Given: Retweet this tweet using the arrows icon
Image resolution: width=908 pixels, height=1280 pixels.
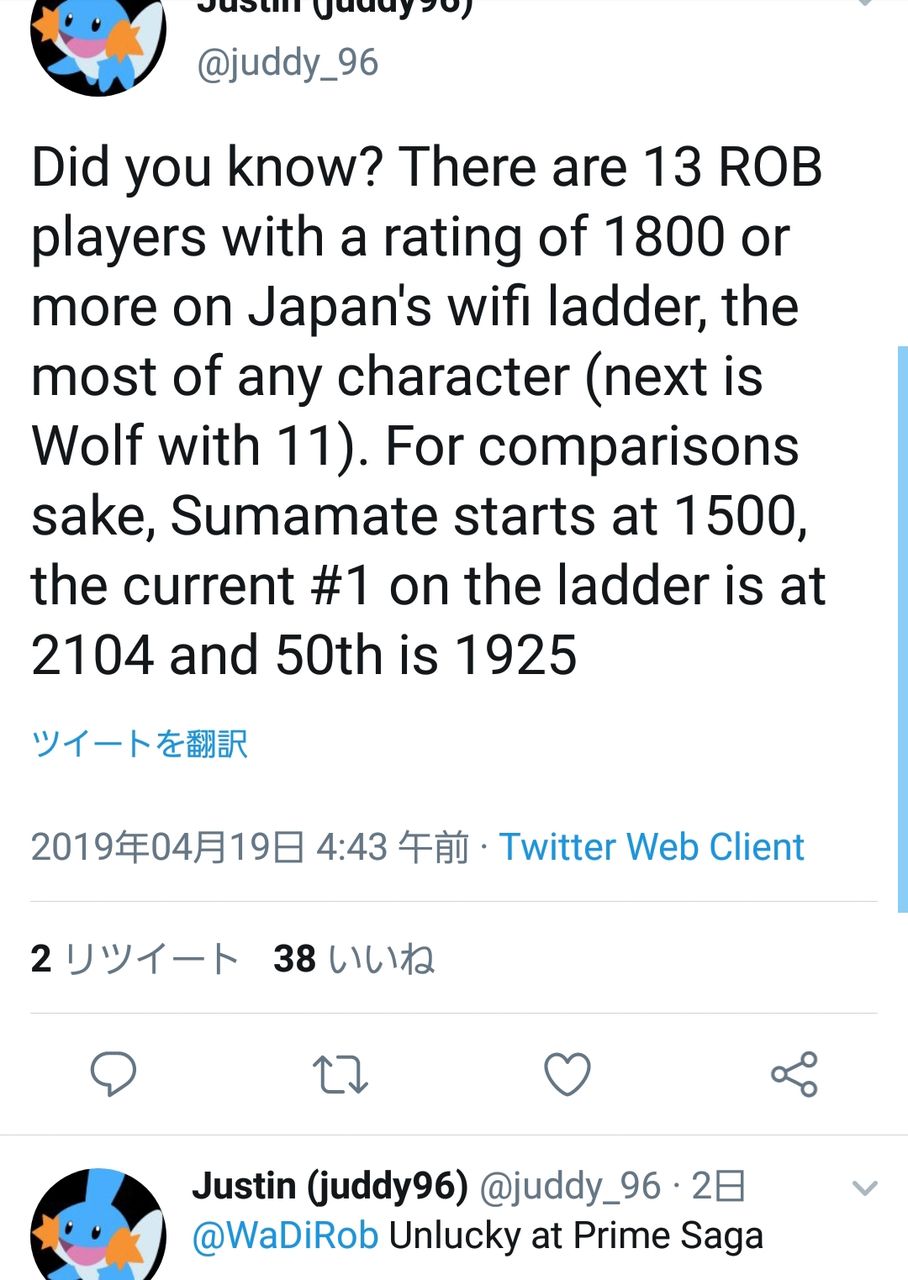Looking at the screenshot, I should coord(340,1075).
